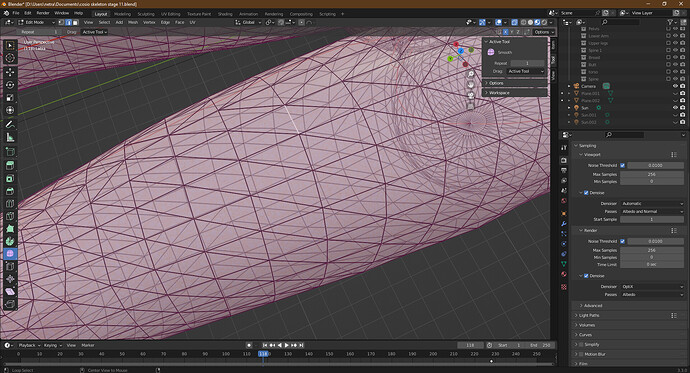
Task: Select the Poly Build tool
Action: click(10, 229)
